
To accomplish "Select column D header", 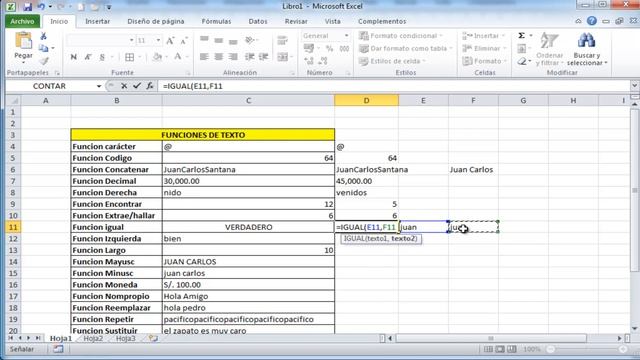I will coord(366,100).
